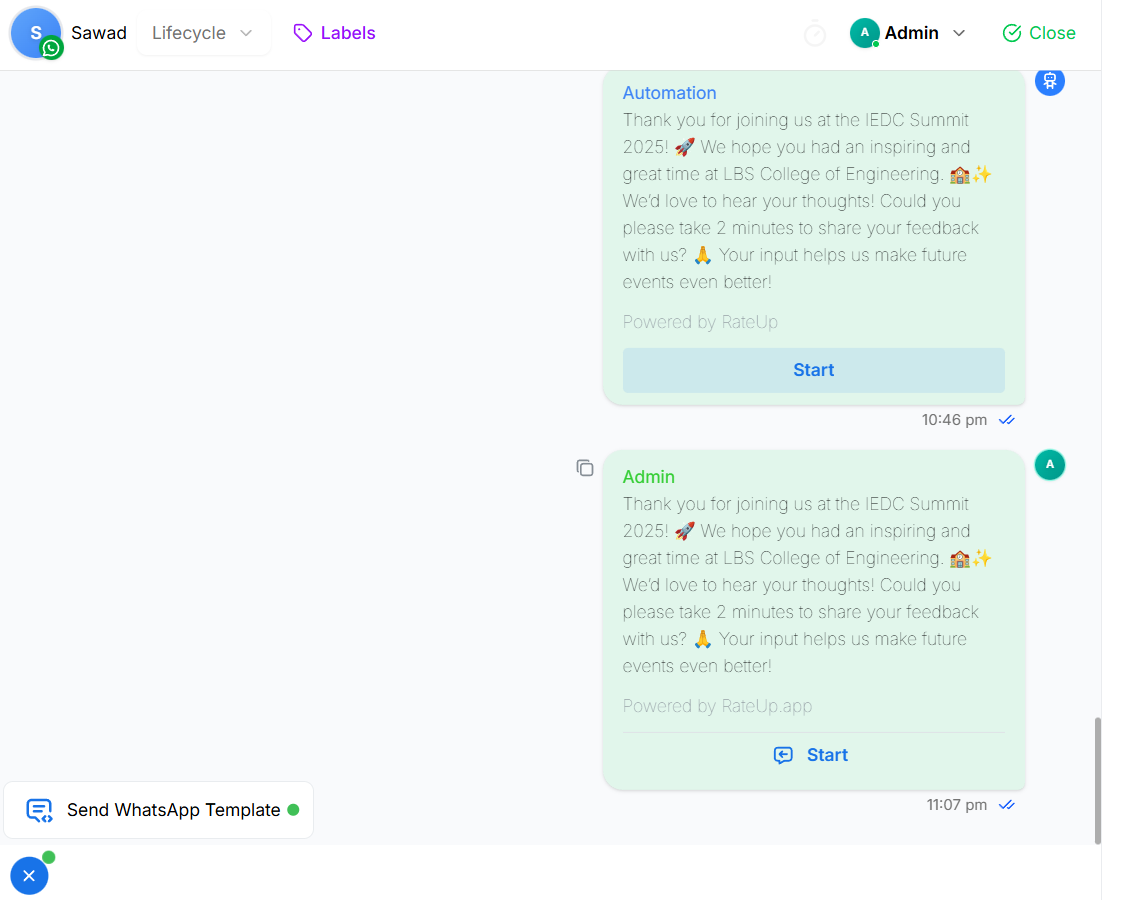Click the read receipt ticks at 11:07 pm

pyautogui.click(x=1007, y=805)
